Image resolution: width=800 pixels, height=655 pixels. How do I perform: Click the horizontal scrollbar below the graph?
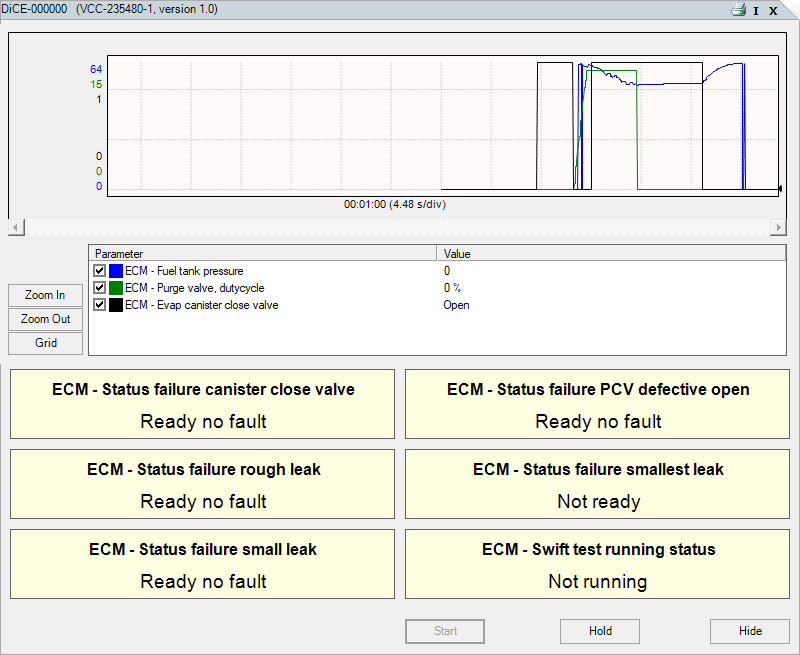tap(400, 227)
